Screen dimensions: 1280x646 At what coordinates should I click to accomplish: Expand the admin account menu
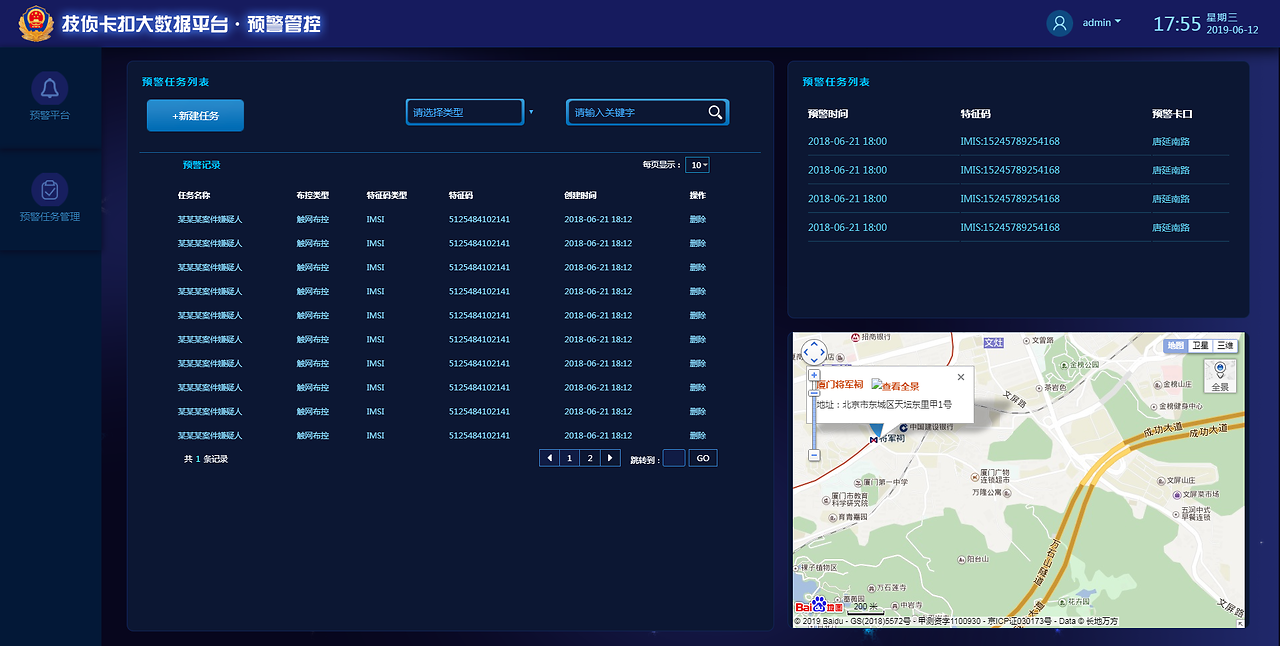[1102, 22]
